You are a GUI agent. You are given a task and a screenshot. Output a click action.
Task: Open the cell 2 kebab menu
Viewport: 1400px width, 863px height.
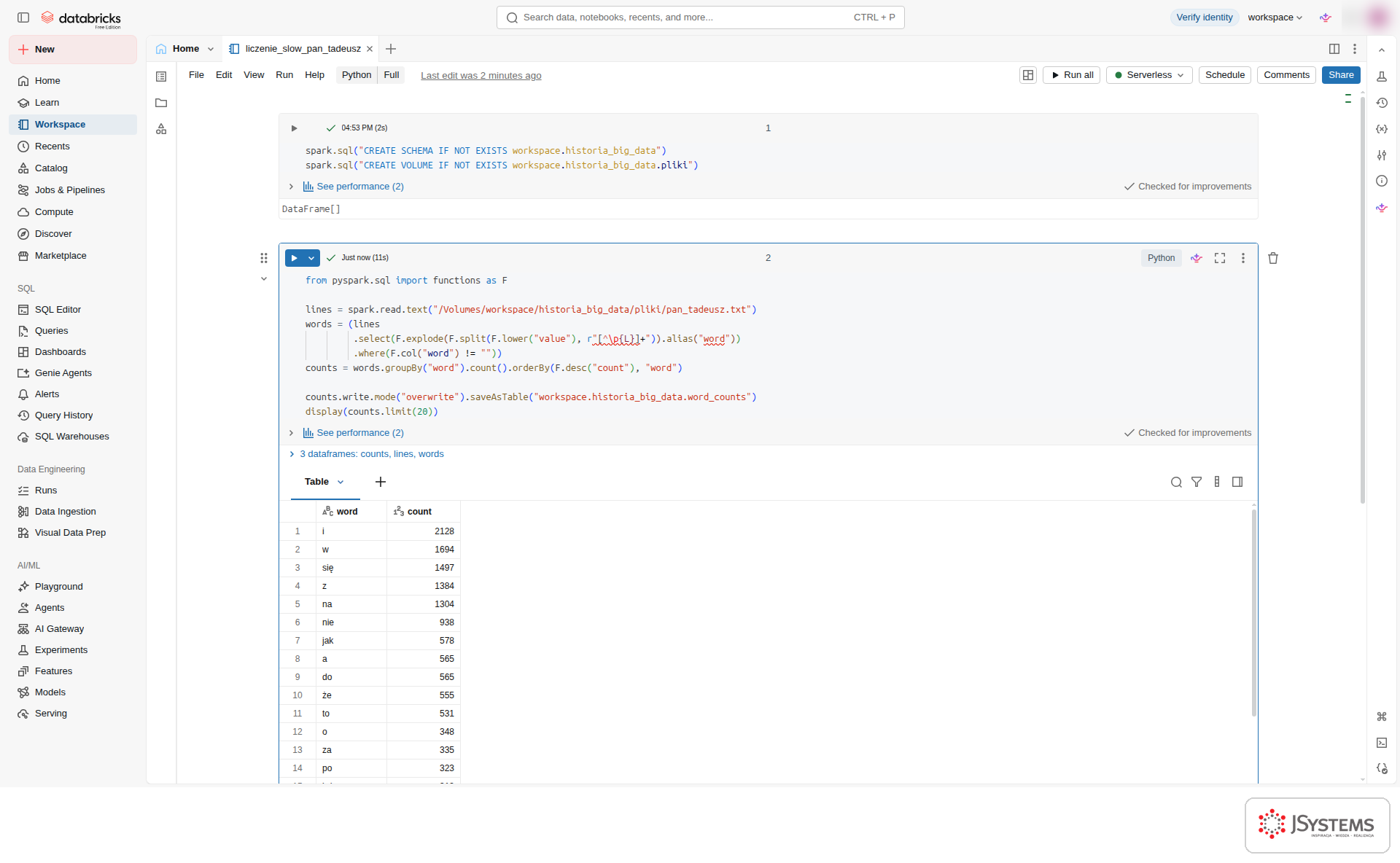[1243, 258]
